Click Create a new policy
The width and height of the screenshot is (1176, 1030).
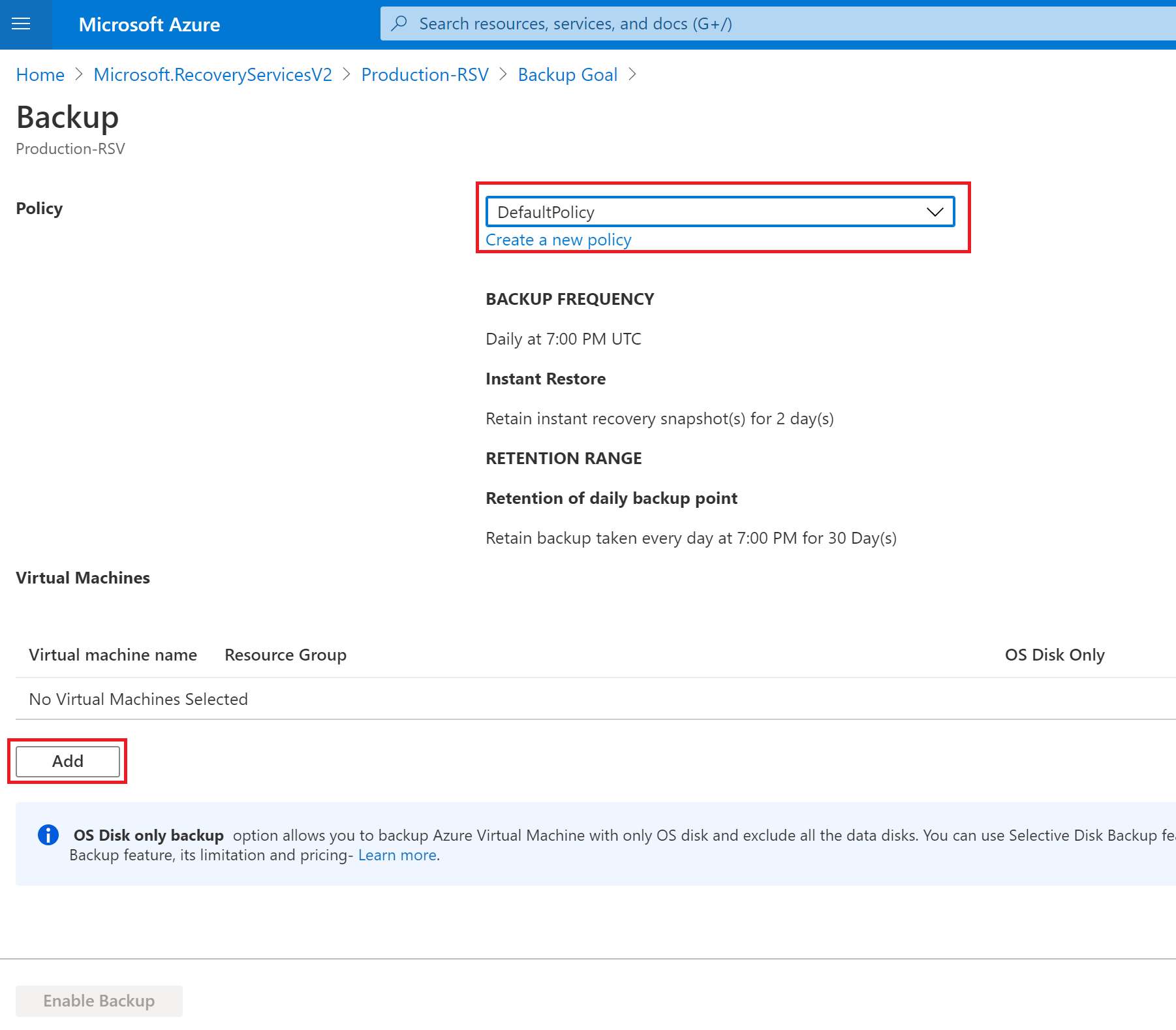pyautogui.click(x=558, y=240)
